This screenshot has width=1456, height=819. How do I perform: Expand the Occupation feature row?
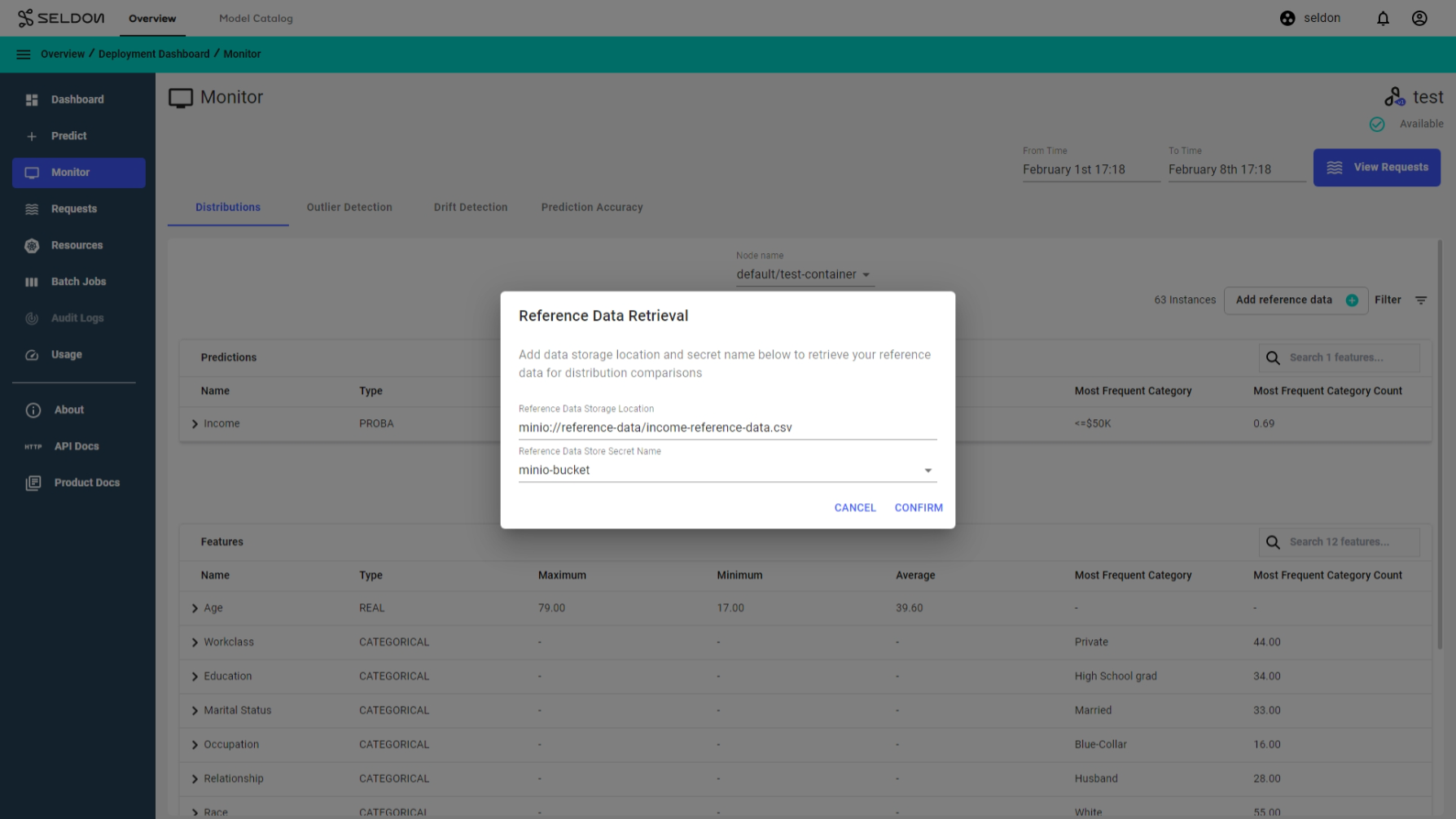coord(195,745)
